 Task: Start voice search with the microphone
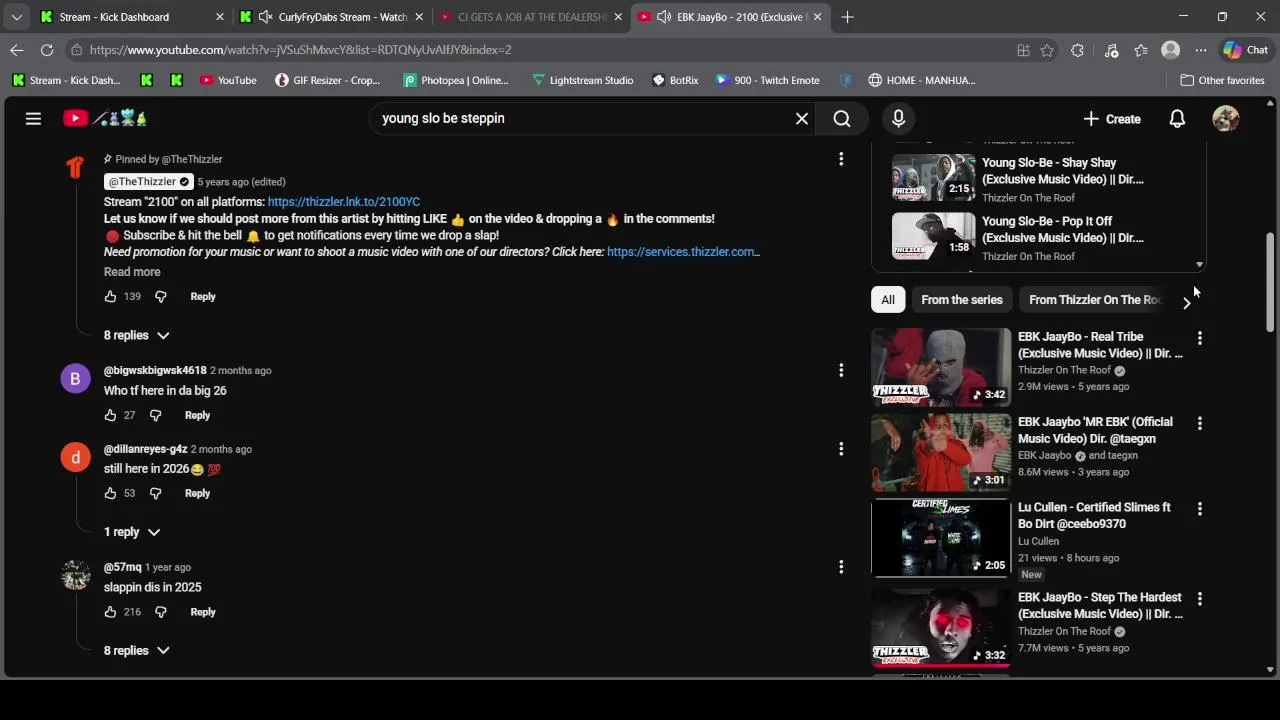(x=898, y=118)
